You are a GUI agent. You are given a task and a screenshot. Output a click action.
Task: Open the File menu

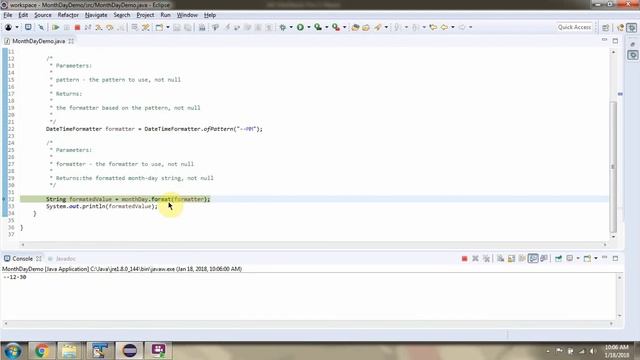(7, 15)
